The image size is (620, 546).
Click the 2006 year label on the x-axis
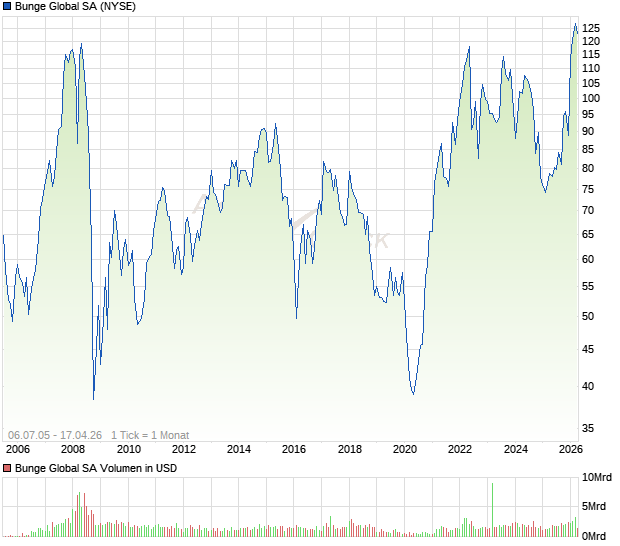click(18, 449)
